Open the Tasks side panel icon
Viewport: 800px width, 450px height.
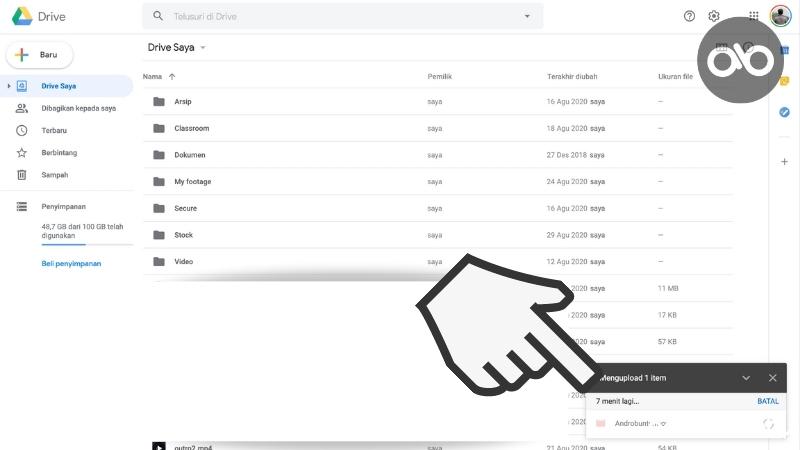784,112
